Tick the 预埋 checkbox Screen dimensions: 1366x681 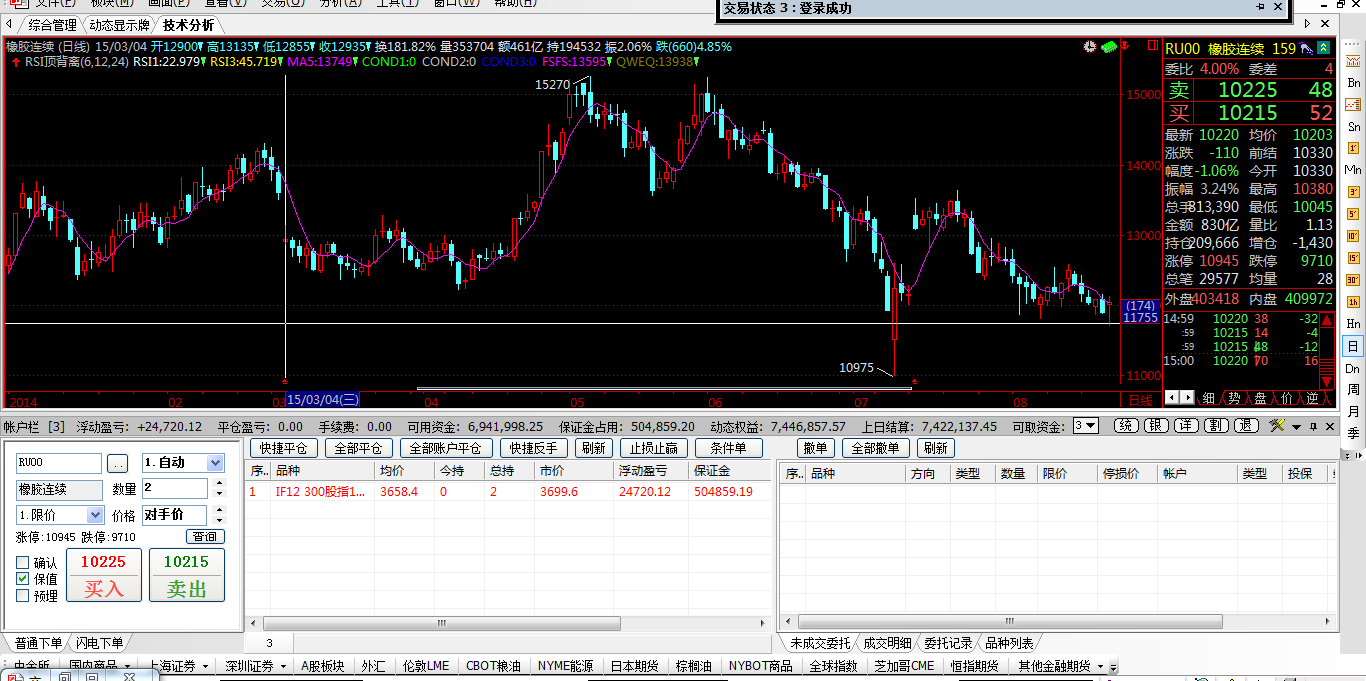click(x=23, y=596)
